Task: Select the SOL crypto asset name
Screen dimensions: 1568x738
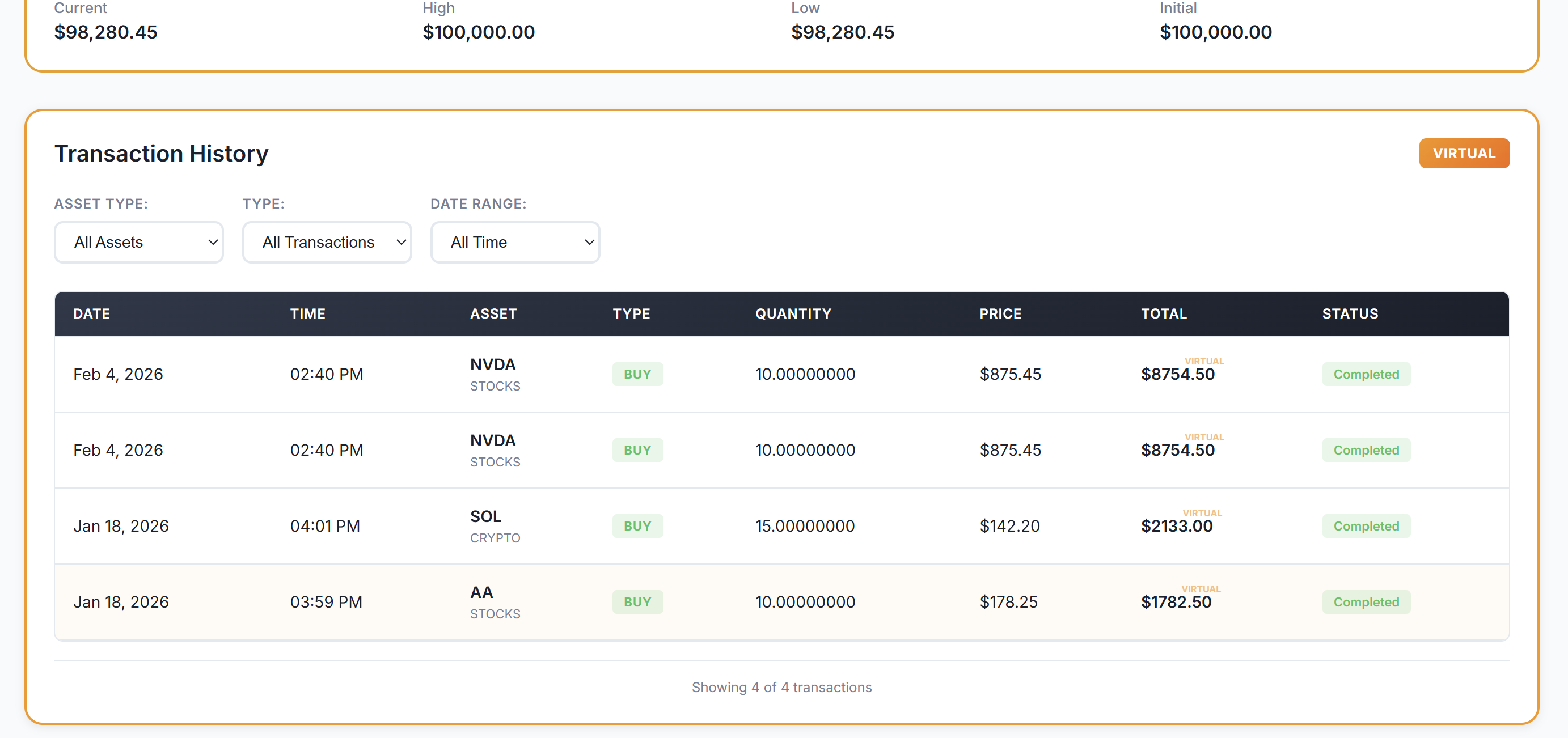Action: (485, 516)
